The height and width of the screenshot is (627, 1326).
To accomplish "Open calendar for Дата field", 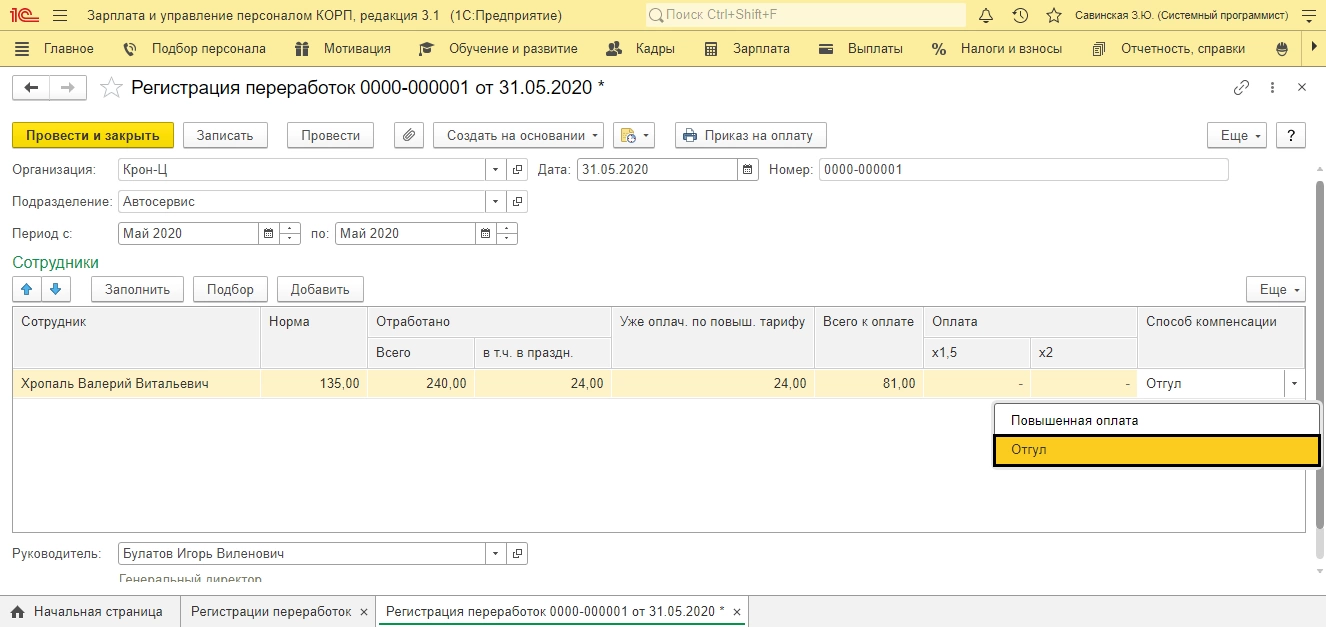I will (748, 170).
